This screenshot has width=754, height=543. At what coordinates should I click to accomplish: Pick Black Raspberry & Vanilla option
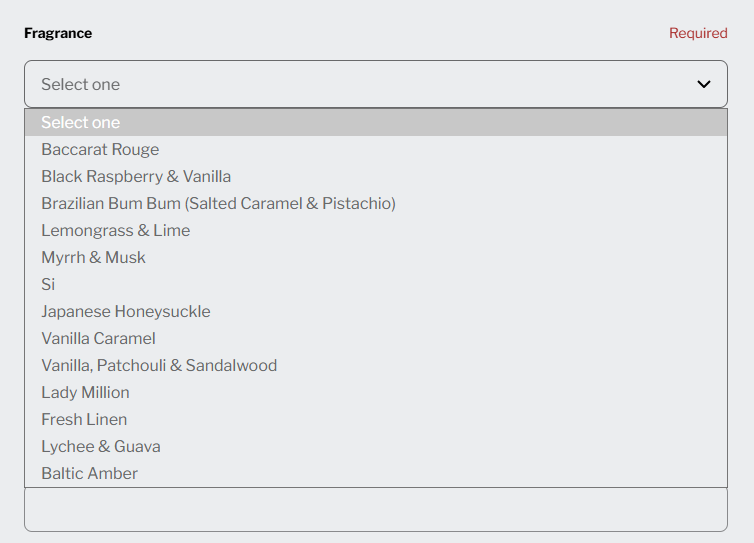(136, 176)
